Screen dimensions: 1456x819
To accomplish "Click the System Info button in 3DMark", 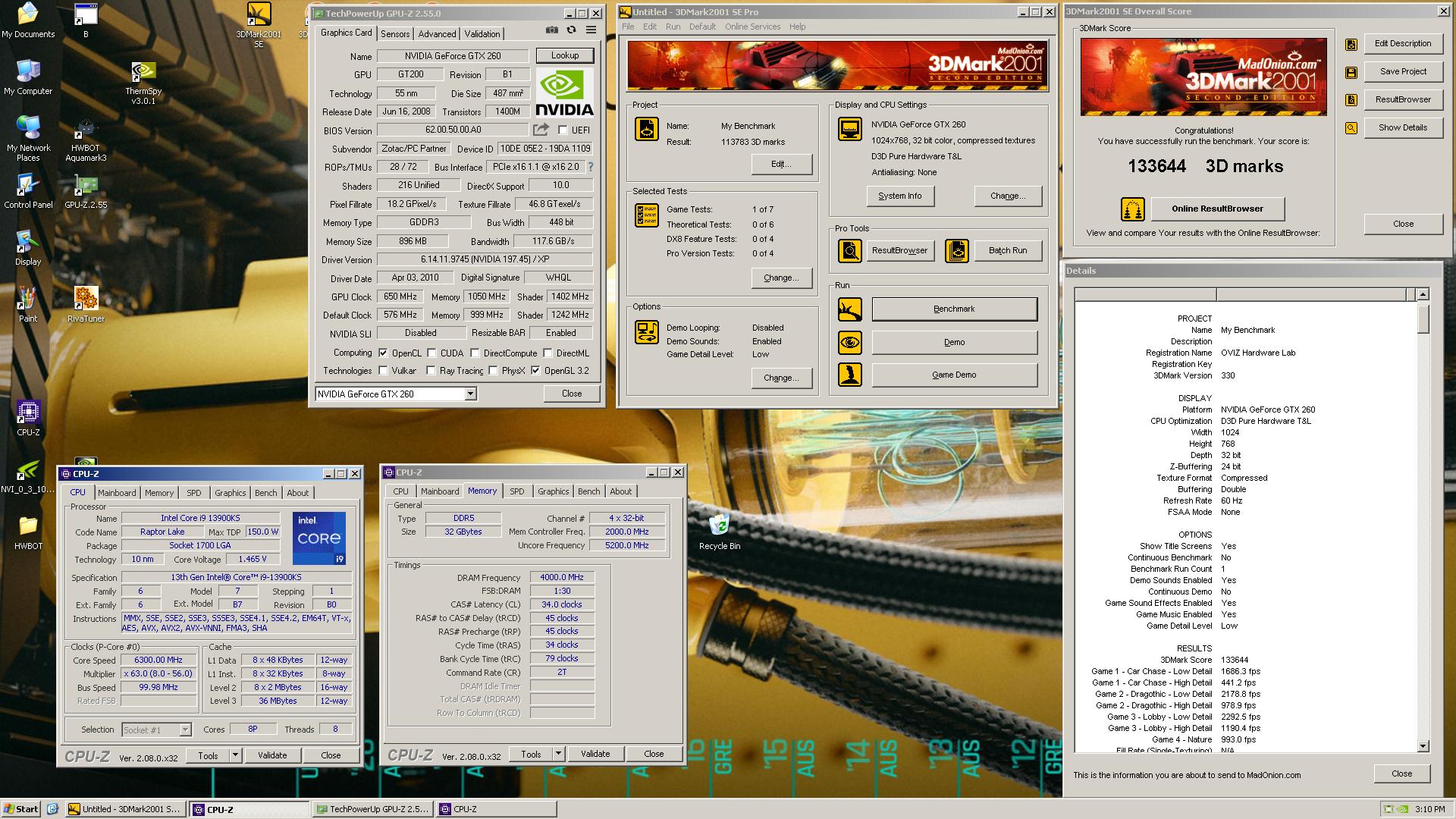I will 900,196.
